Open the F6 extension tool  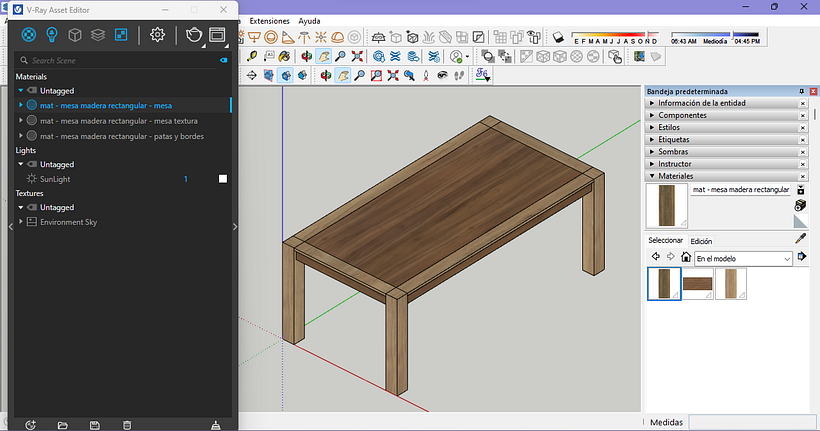pyautogui.click(x=483, y=75)
